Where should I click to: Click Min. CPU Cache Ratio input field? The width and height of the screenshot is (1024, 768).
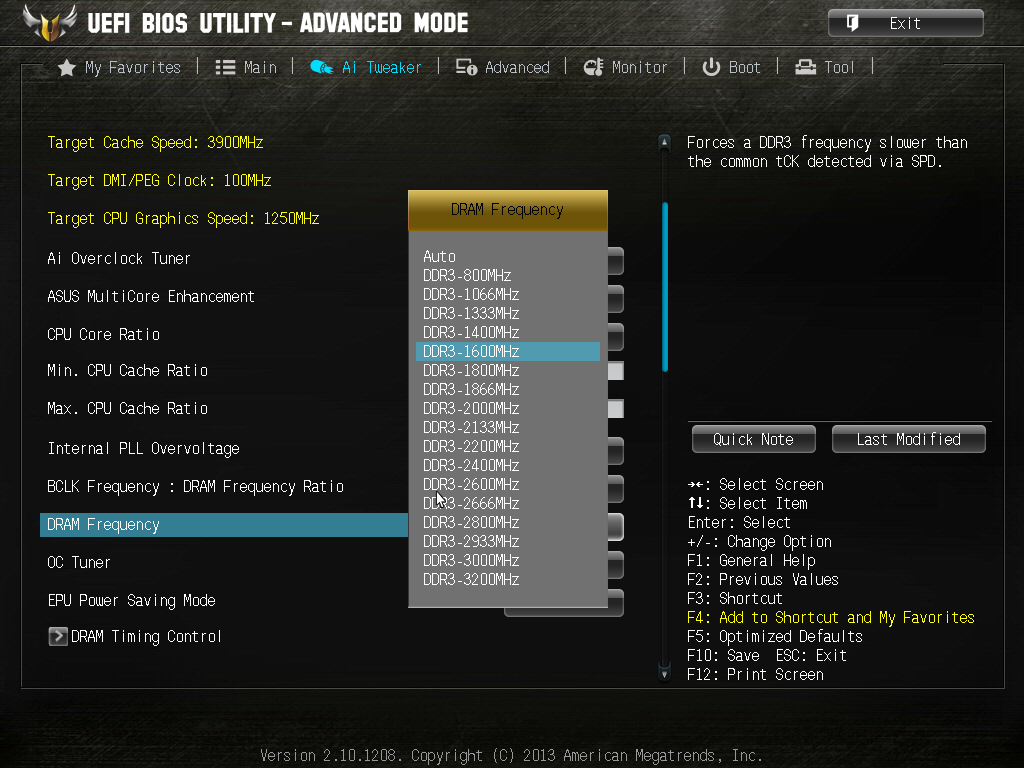(x=615, y=371)
